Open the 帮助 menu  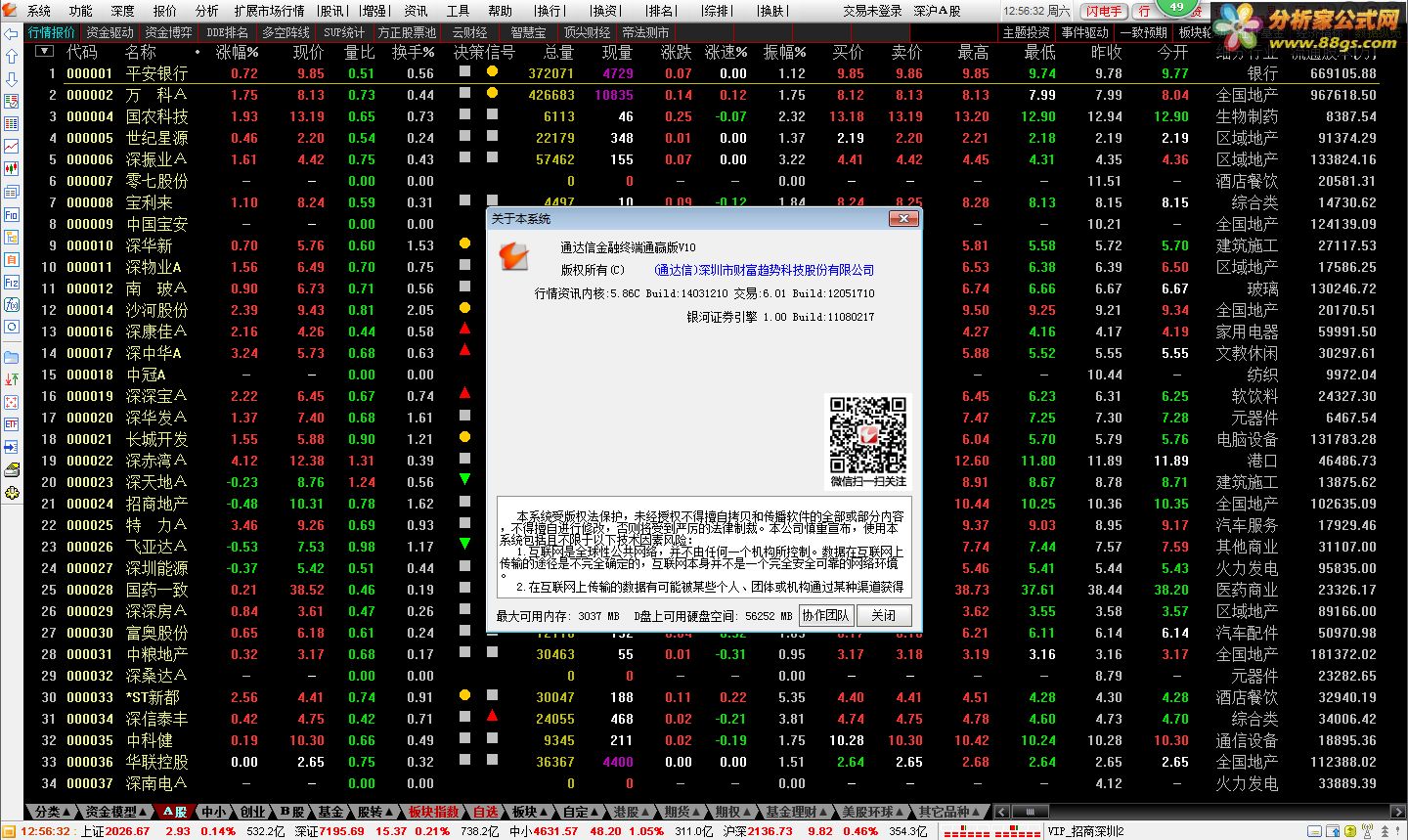(500, 11)
